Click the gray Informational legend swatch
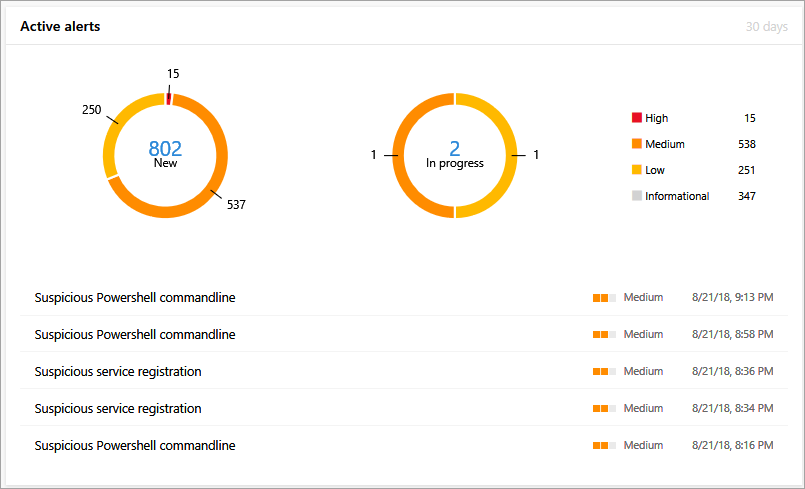 [x=636, y=196]
